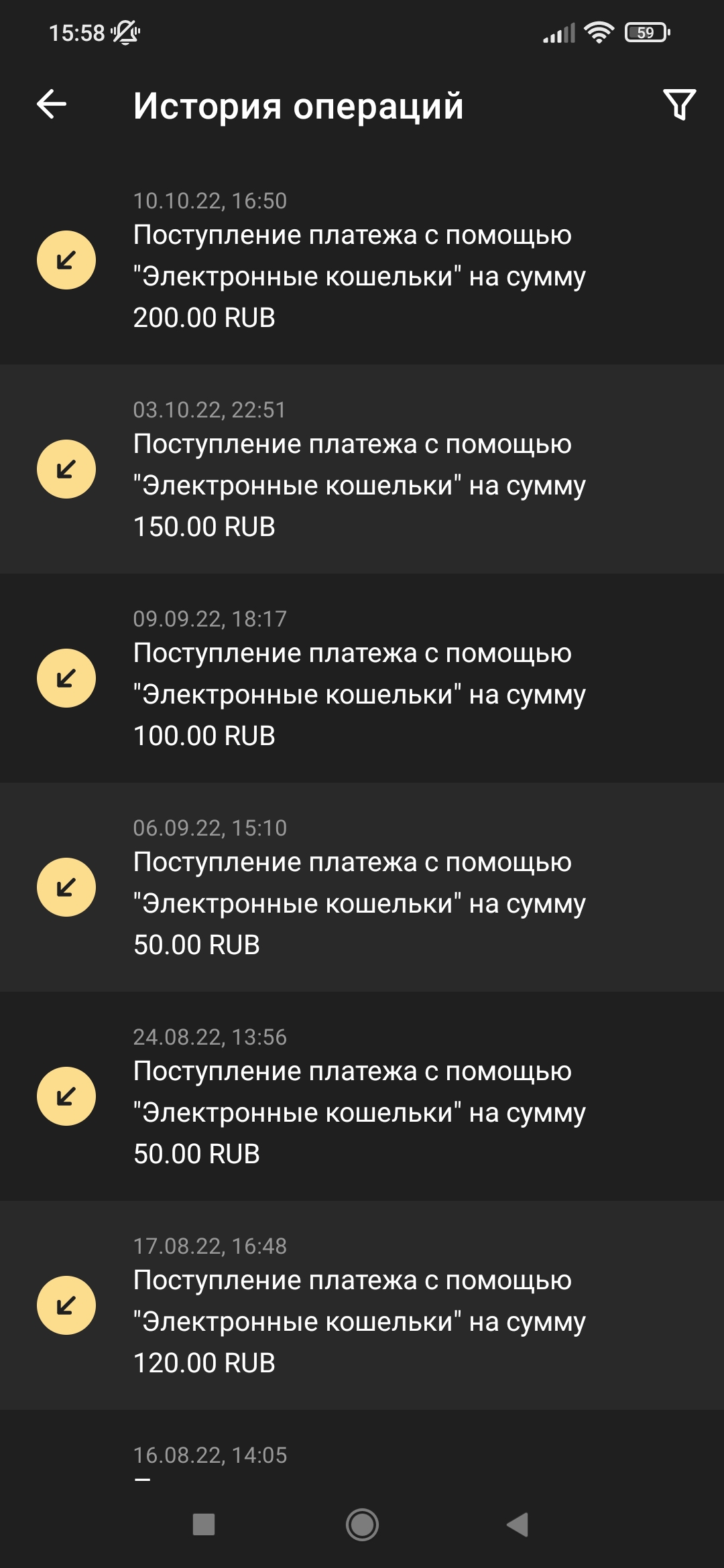Tap incoming arrow icon for 200.00 RUB payment
This screenshot has height=1568, width=724.
(x=66, y=260)
